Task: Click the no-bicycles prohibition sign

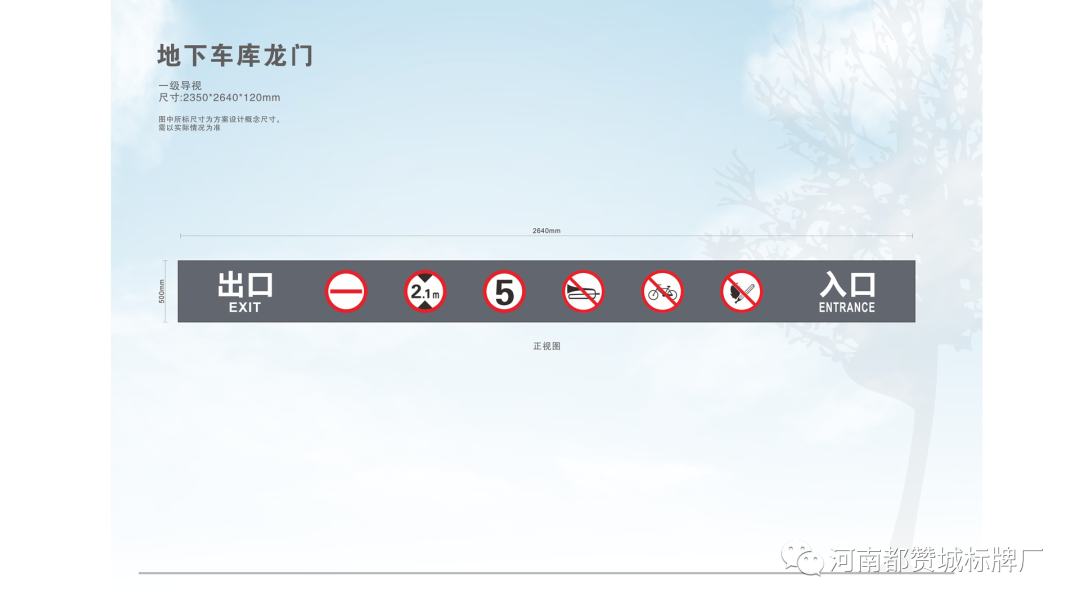Action: point(662,292)
